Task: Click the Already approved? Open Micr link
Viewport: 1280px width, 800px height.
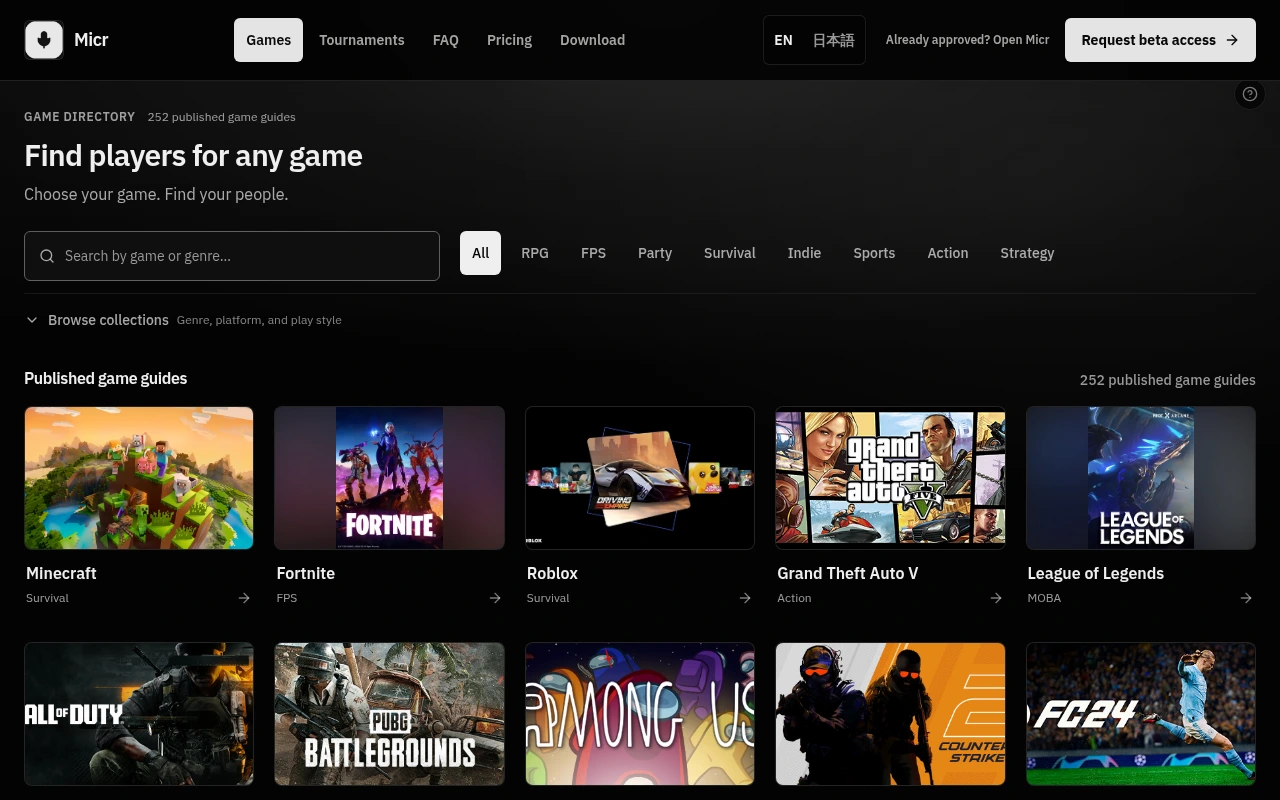Action: coord(967,40)
